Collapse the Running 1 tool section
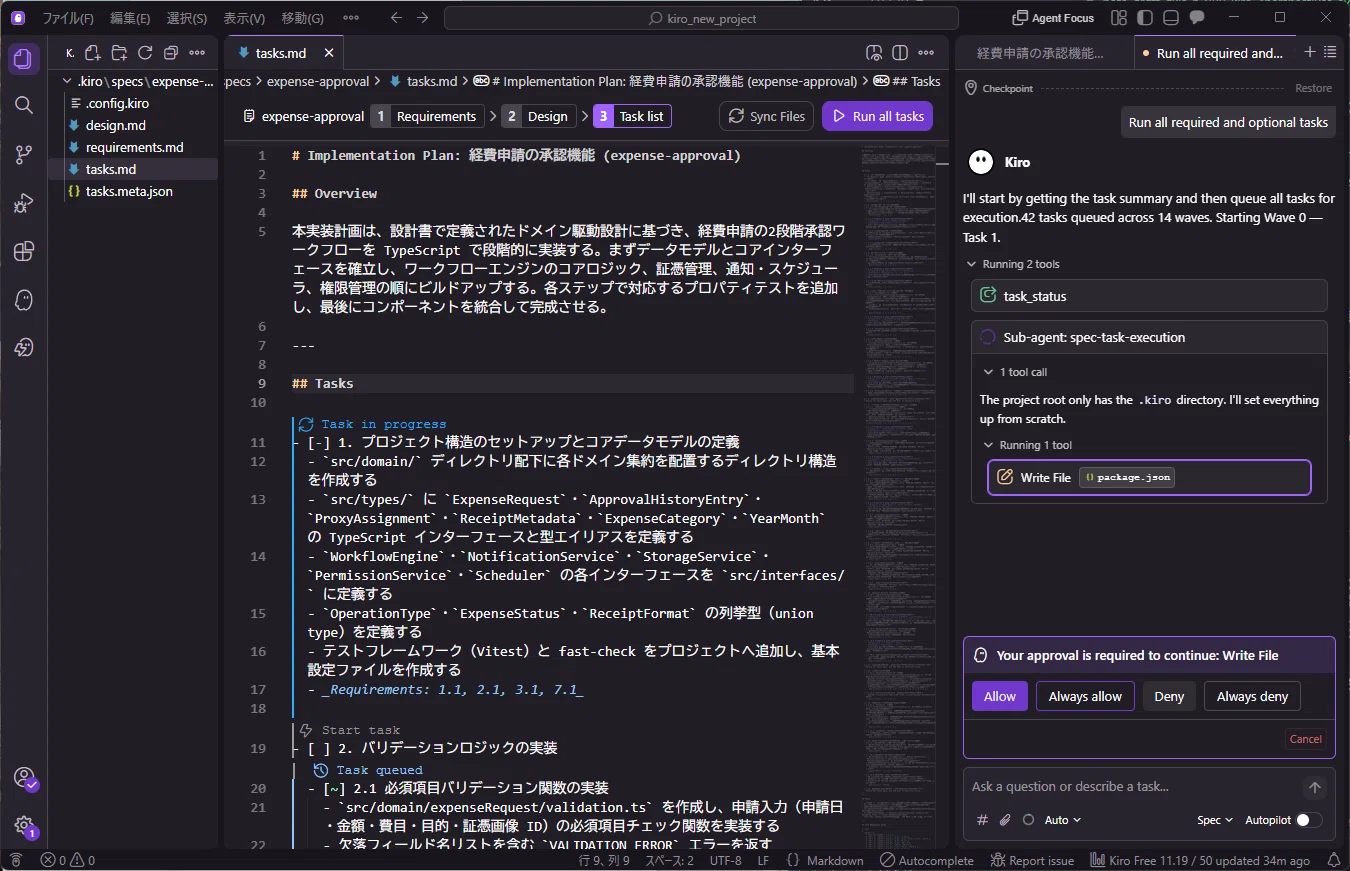Image resolution: width=1350 pixels, height=871 pixels. tap(1027, 445)
